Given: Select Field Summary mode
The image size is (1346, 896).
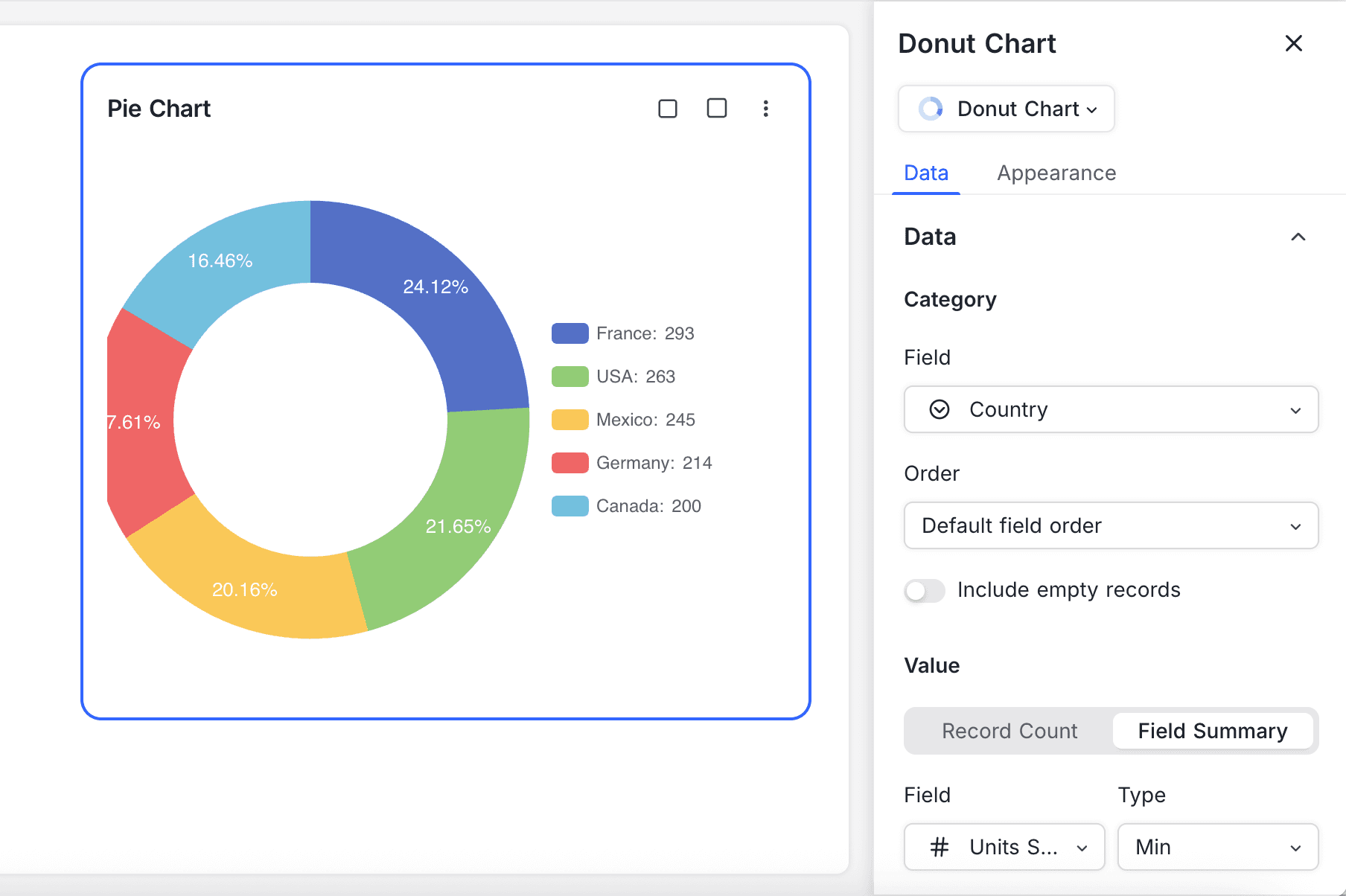Looking at the screenshot, I should click(1213, 731).
